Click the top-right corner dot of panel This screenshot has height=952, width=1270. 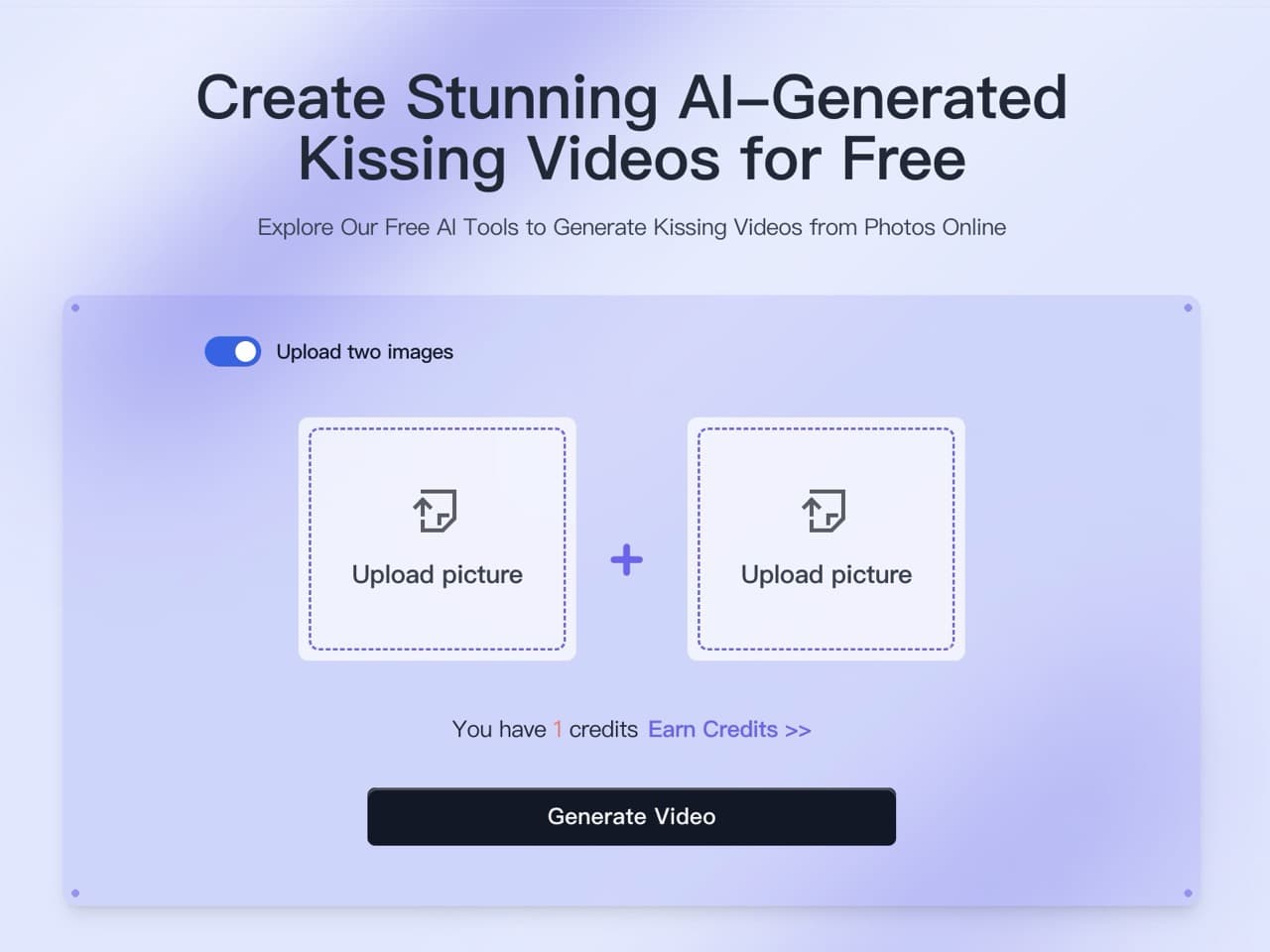[x=1188, y=307]
